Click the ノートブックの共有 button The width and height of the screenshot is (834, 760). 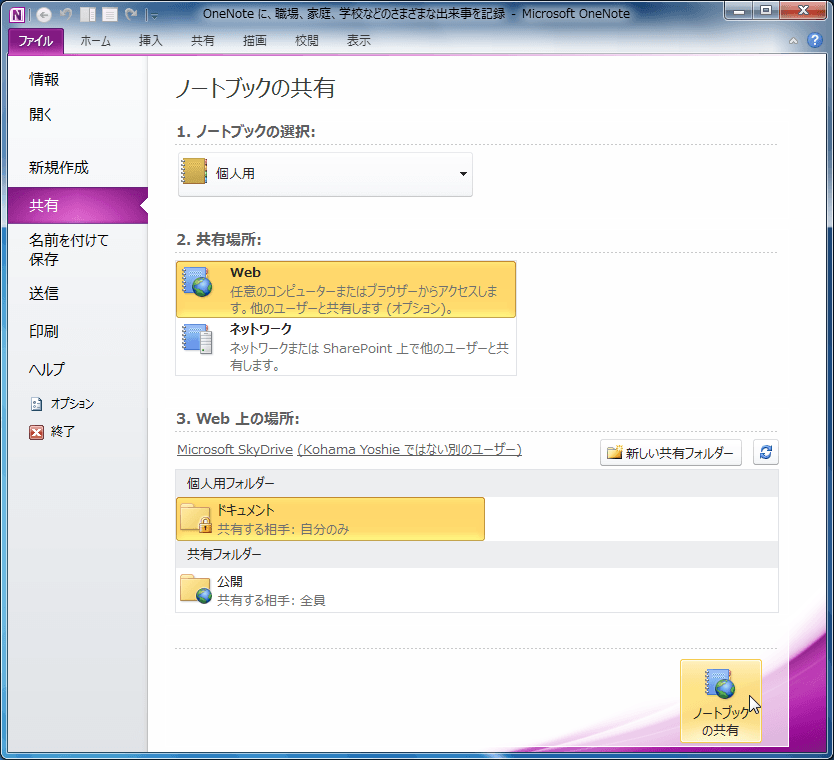pos(721,701)
